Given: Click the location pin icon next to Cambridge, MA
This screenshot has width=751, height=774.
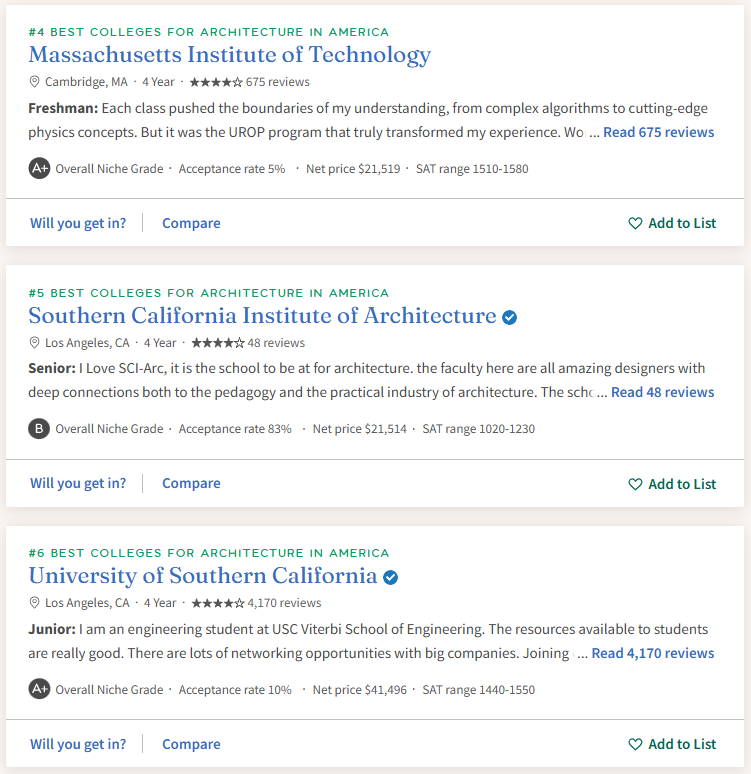Looking at the screenshot, I should coord(34,81).
